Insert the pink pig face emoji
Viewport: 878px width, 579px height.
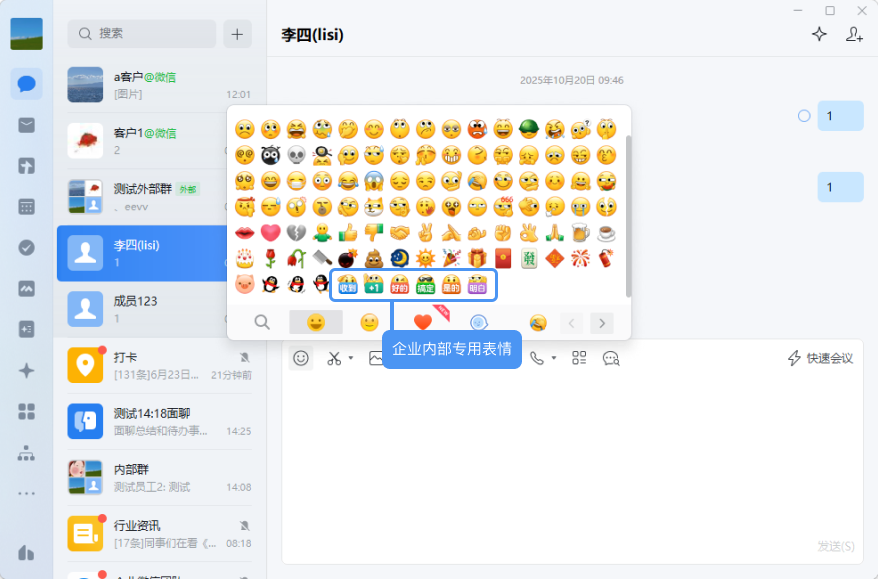245,284
